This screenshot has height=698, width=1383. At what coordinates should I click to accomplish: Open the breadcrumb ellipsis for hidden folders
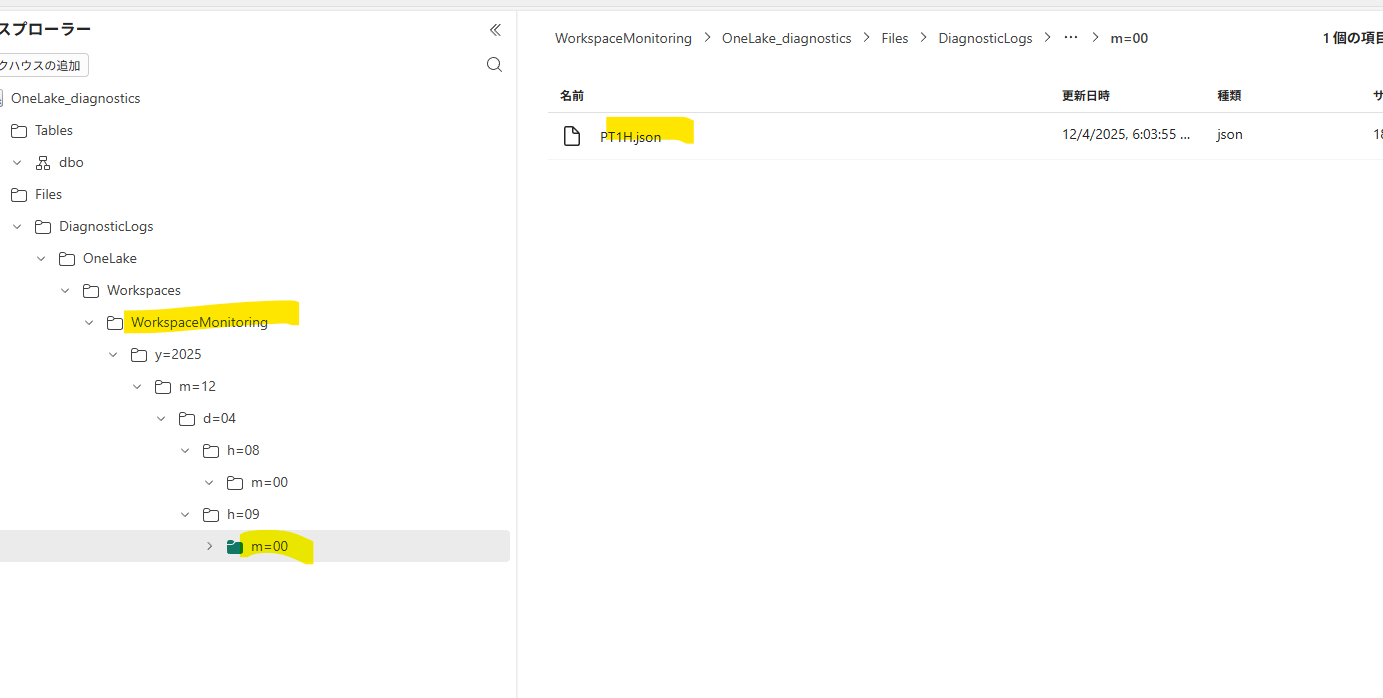[1071, 37]
